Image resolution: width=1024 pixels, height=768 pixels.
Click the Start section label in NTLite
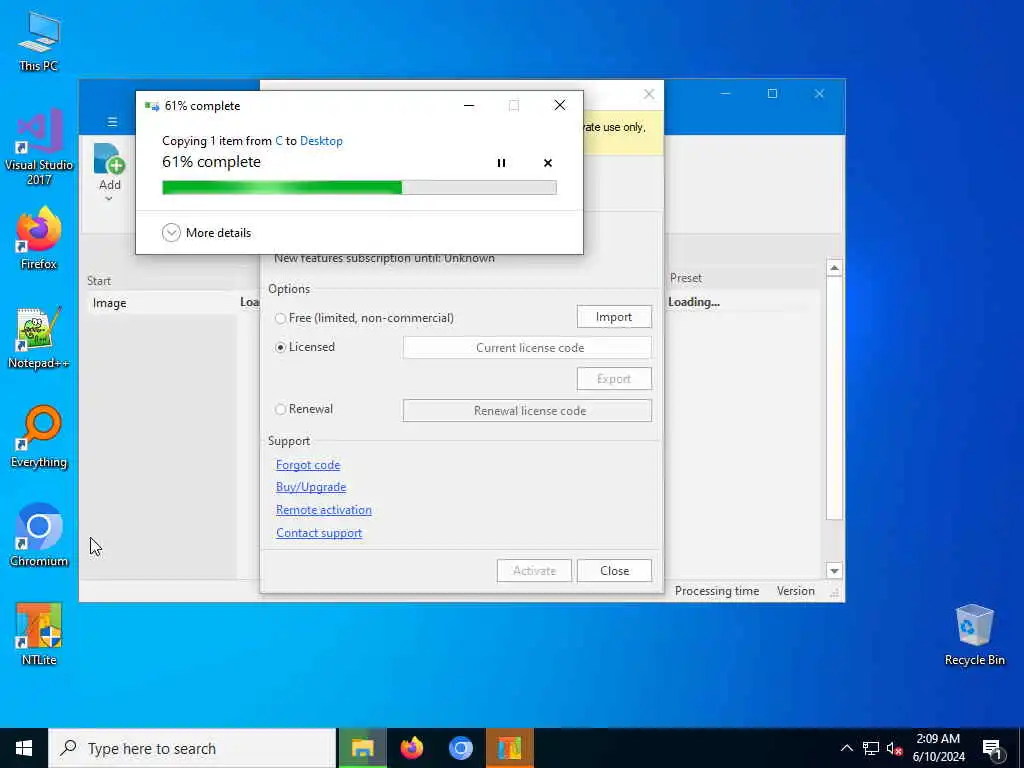pos(99,281)
